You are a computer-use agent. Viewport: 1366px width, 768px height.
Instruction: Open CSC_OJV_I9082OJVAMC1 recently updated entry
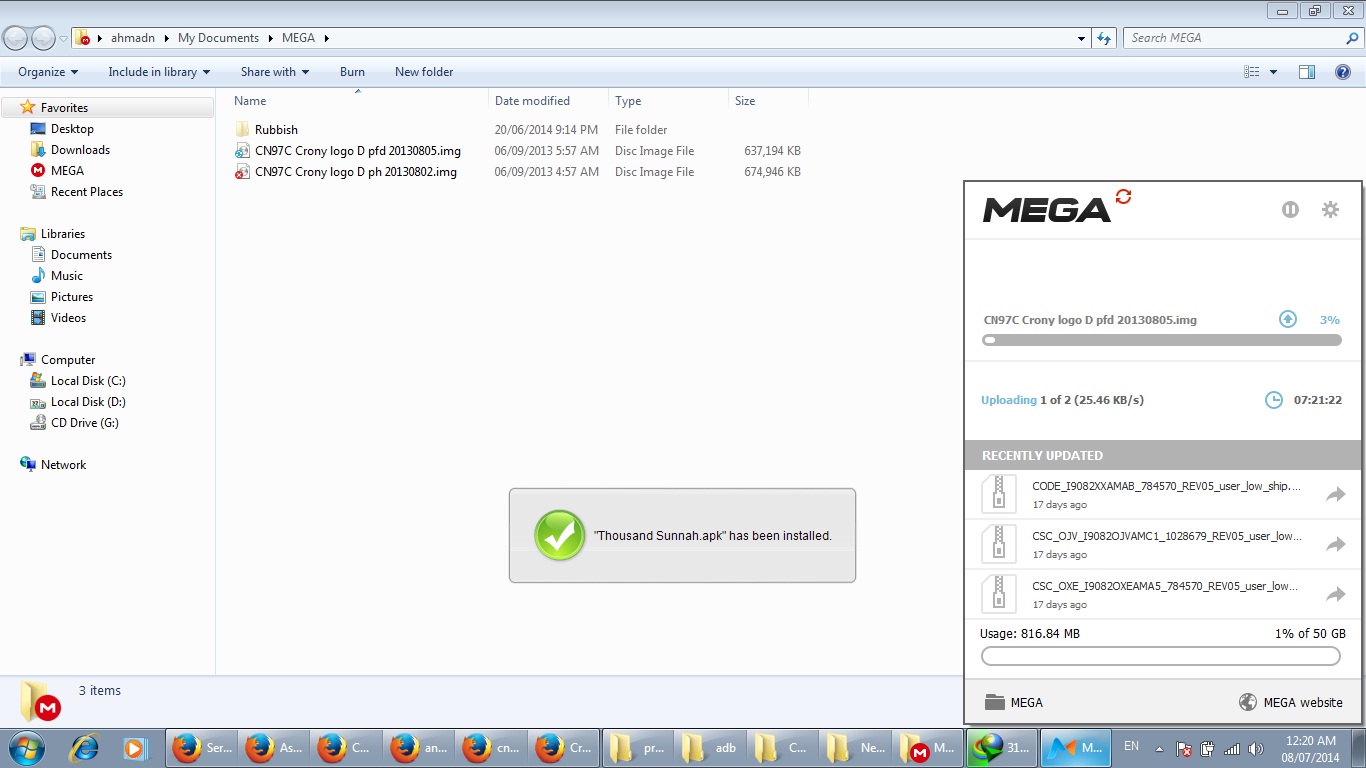[x=1163, y=544]
